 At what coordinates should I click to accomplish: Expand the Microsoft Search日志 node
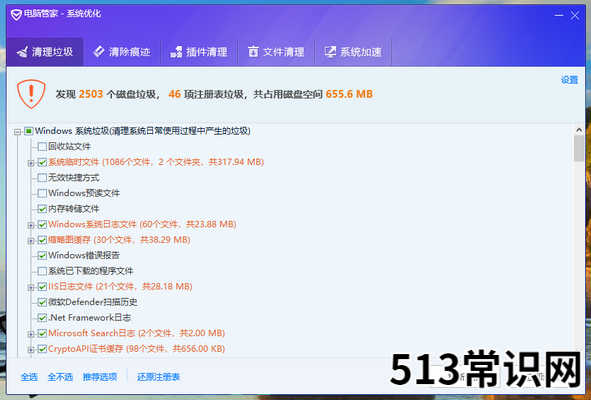(x=31, y=334)
